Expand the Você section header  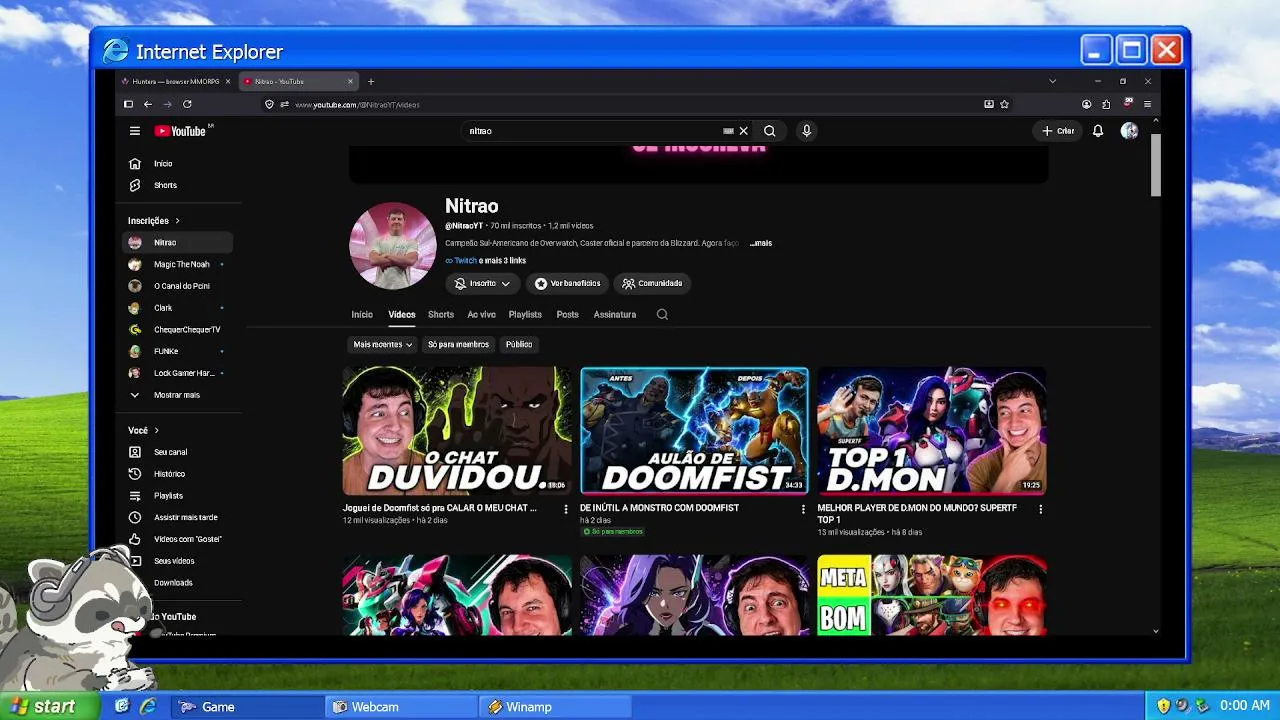(x=143, y=430)
